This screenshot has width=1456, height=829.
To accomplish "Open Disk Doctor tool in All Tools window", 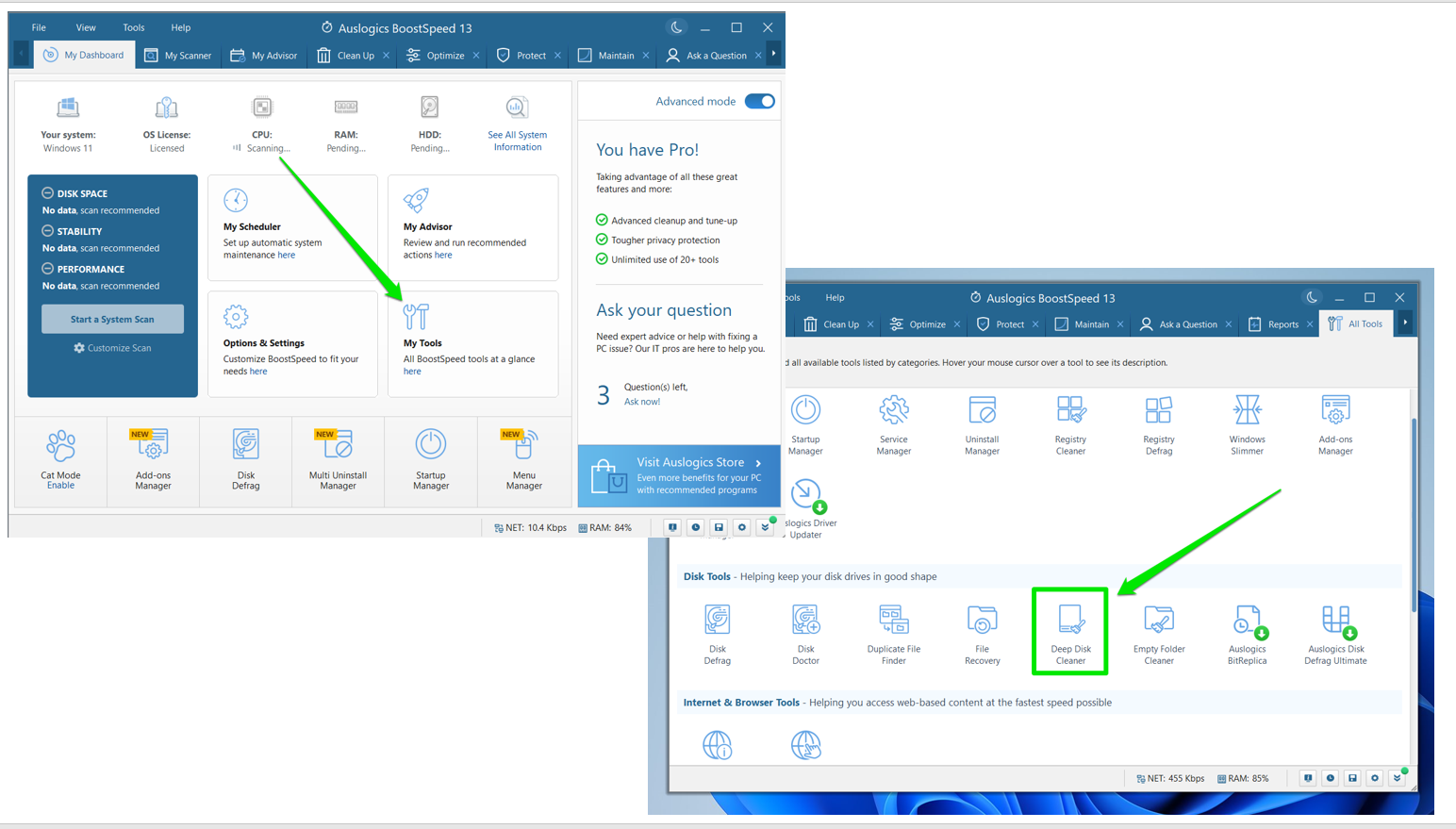I will [x=805, y=634].
